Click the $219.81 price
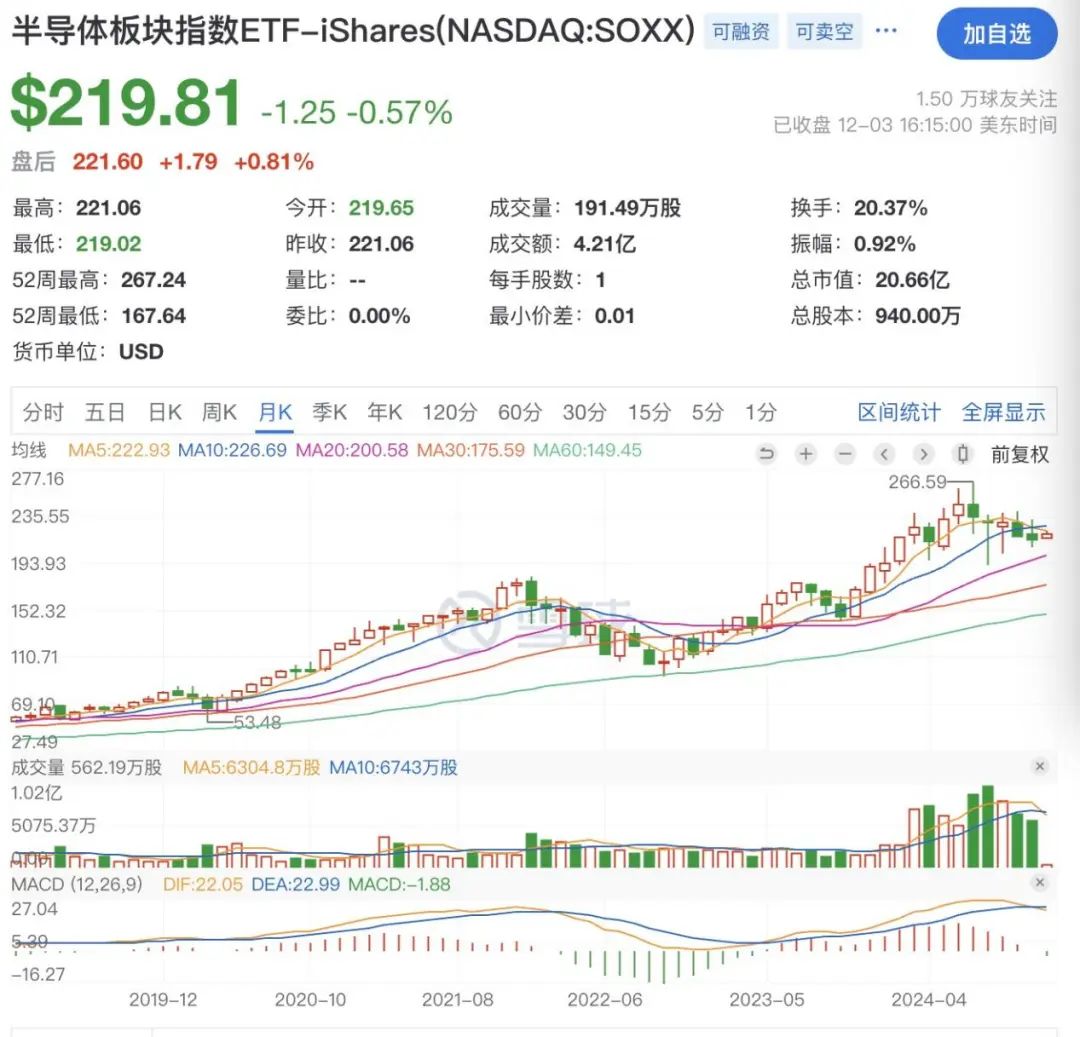Image resolution: width=1080 pixels, height=1037 pixels. click(x=126, y=103)
